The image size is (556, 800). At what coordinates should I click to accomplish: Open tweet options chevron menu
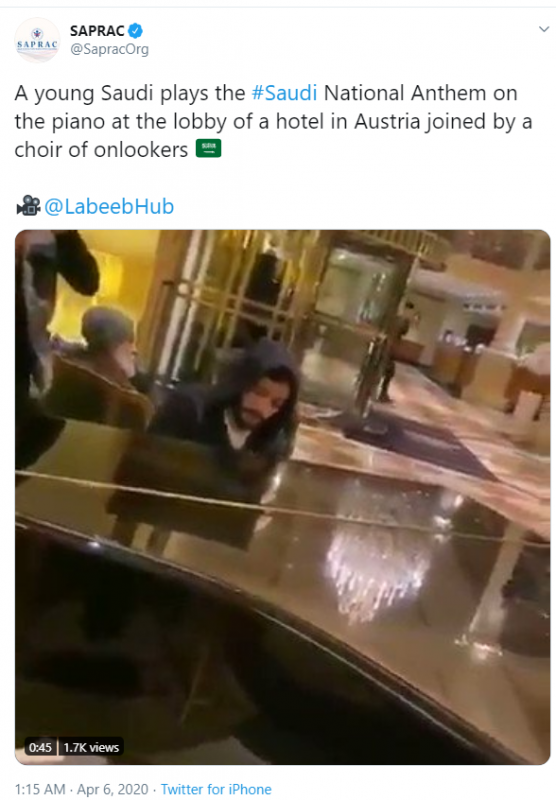click(544, 29)
